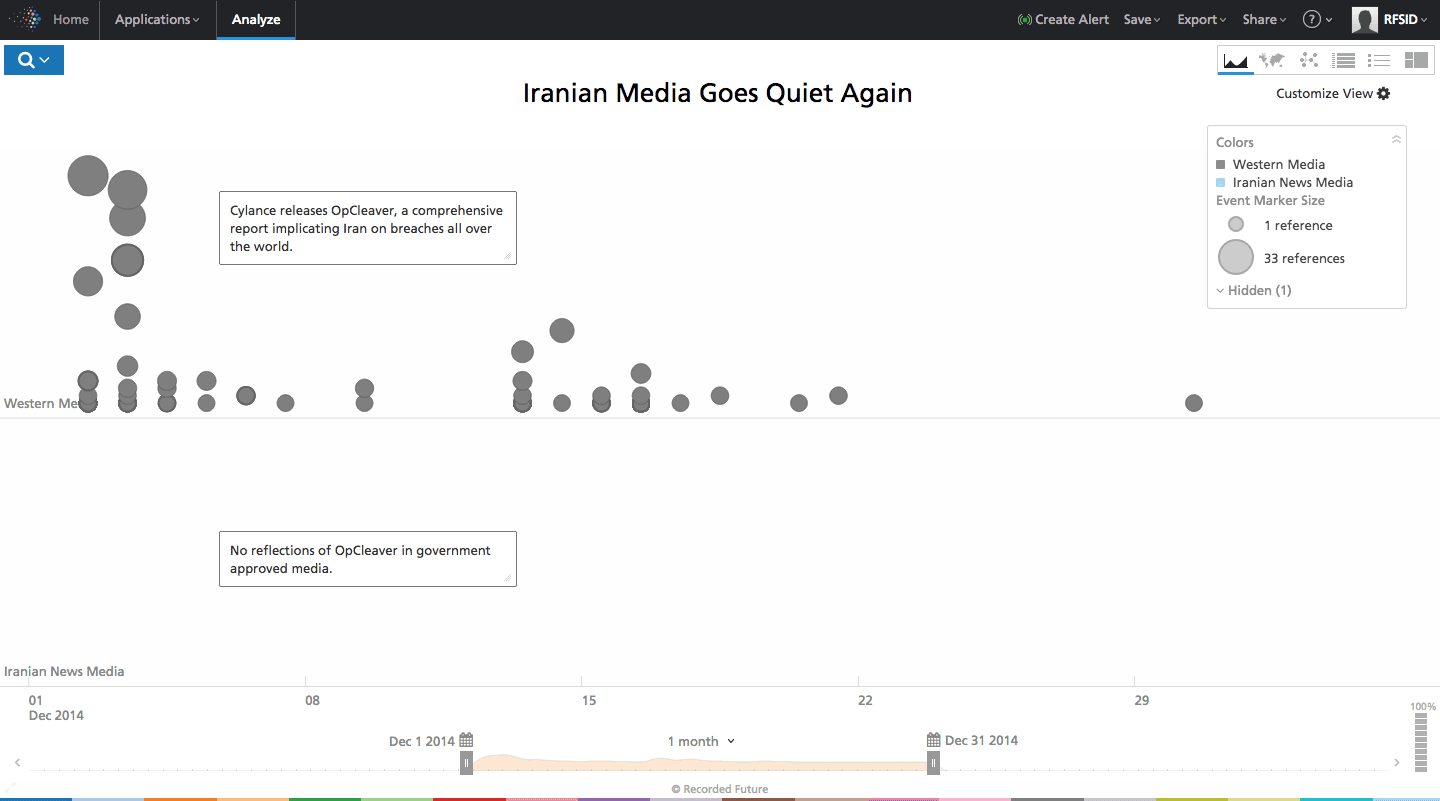Screen dimensions: 1440x801
Task: Select the timeline view icon
Action: coord(1236,60)
